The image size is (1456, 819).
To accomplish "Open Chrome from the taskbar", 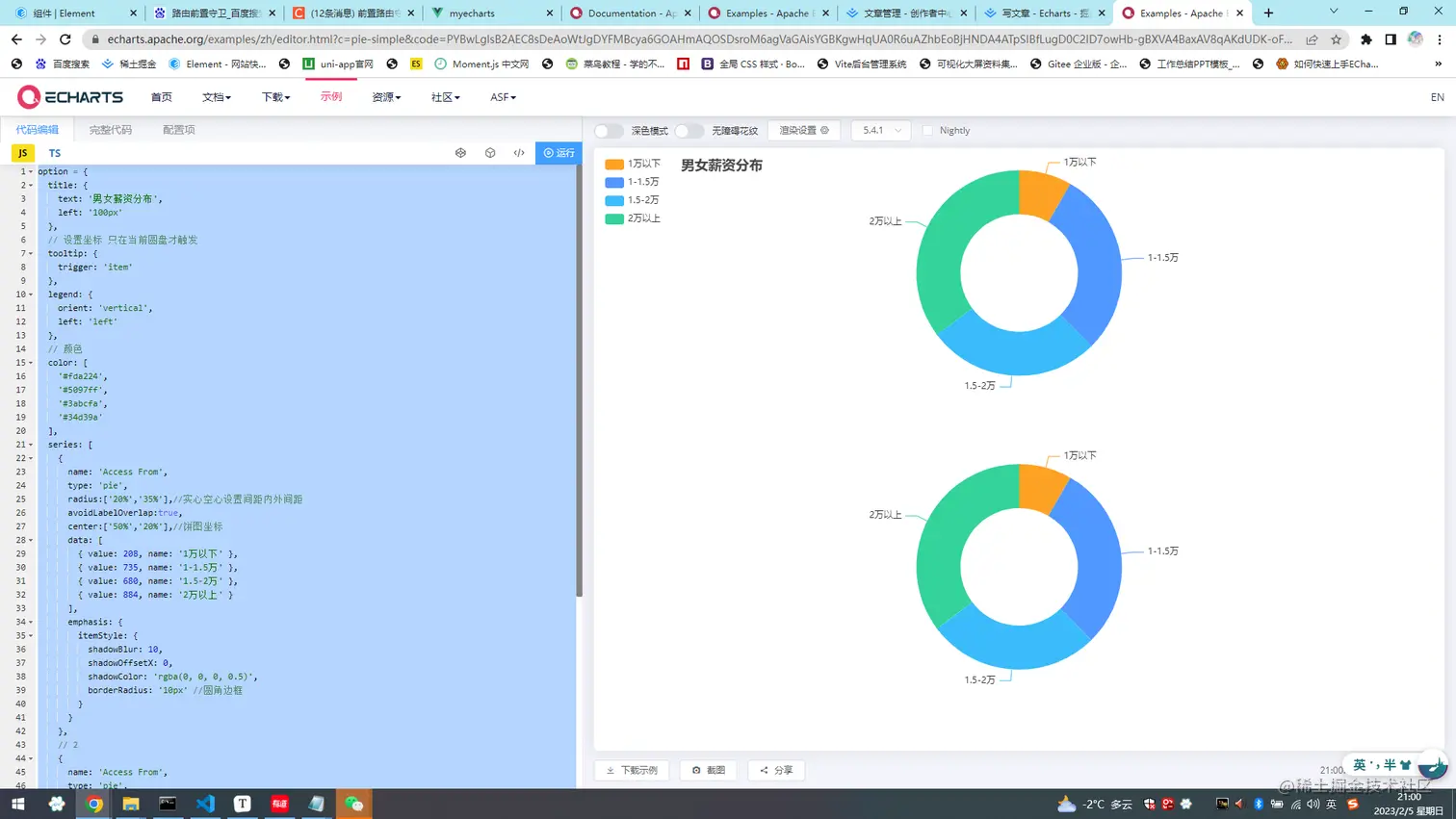I will [x=94, y=804].
